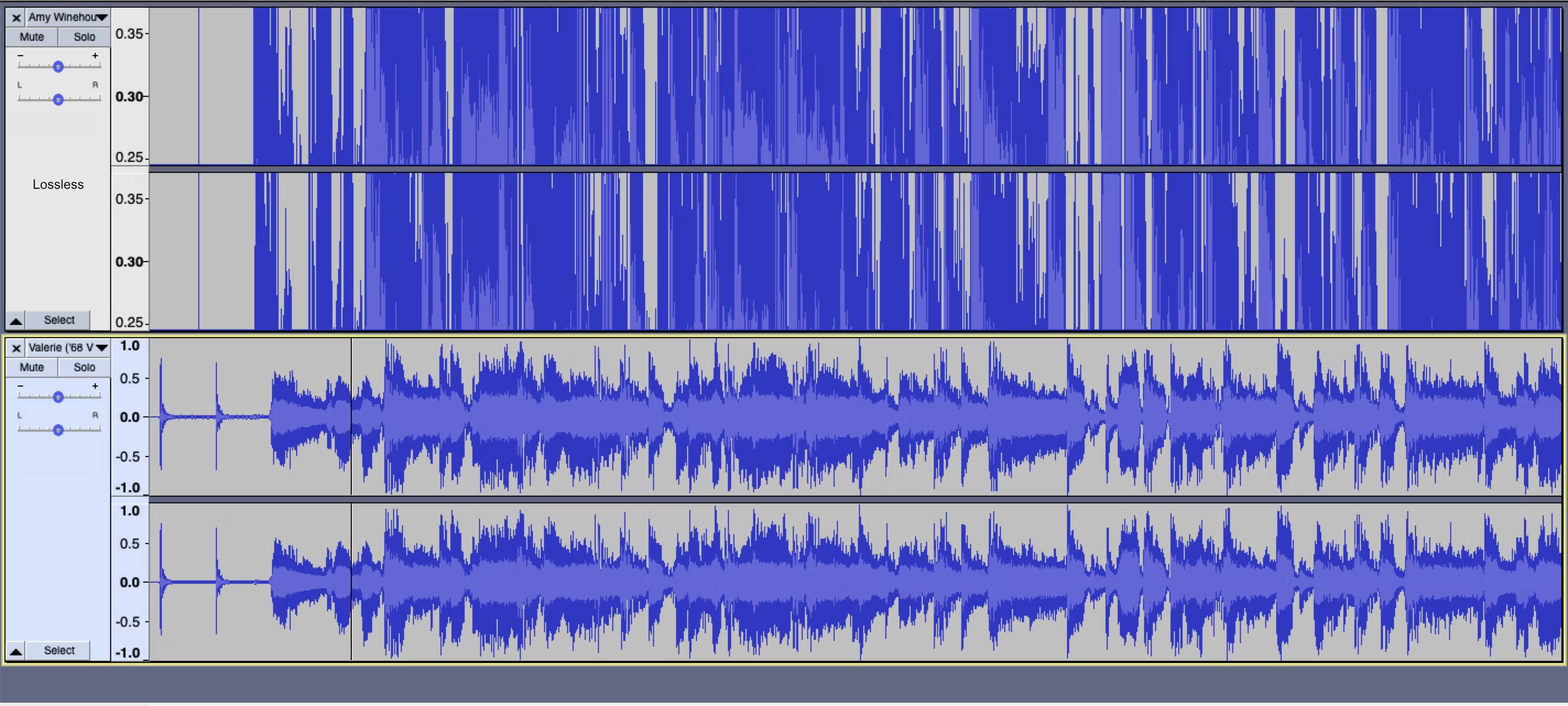Close the Valerie track
1568x706 pixels.
(x=15, y=347)
